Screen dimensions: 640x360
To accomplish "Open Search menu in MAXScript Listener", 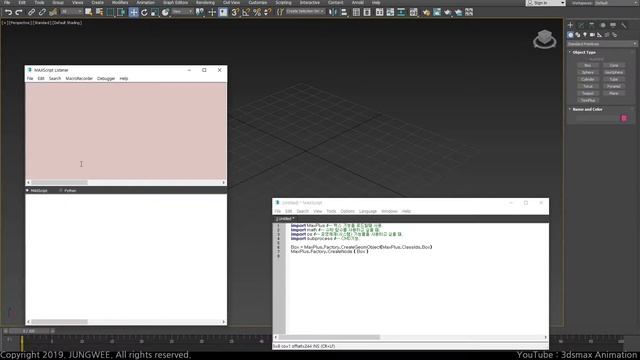I will 55,78.
